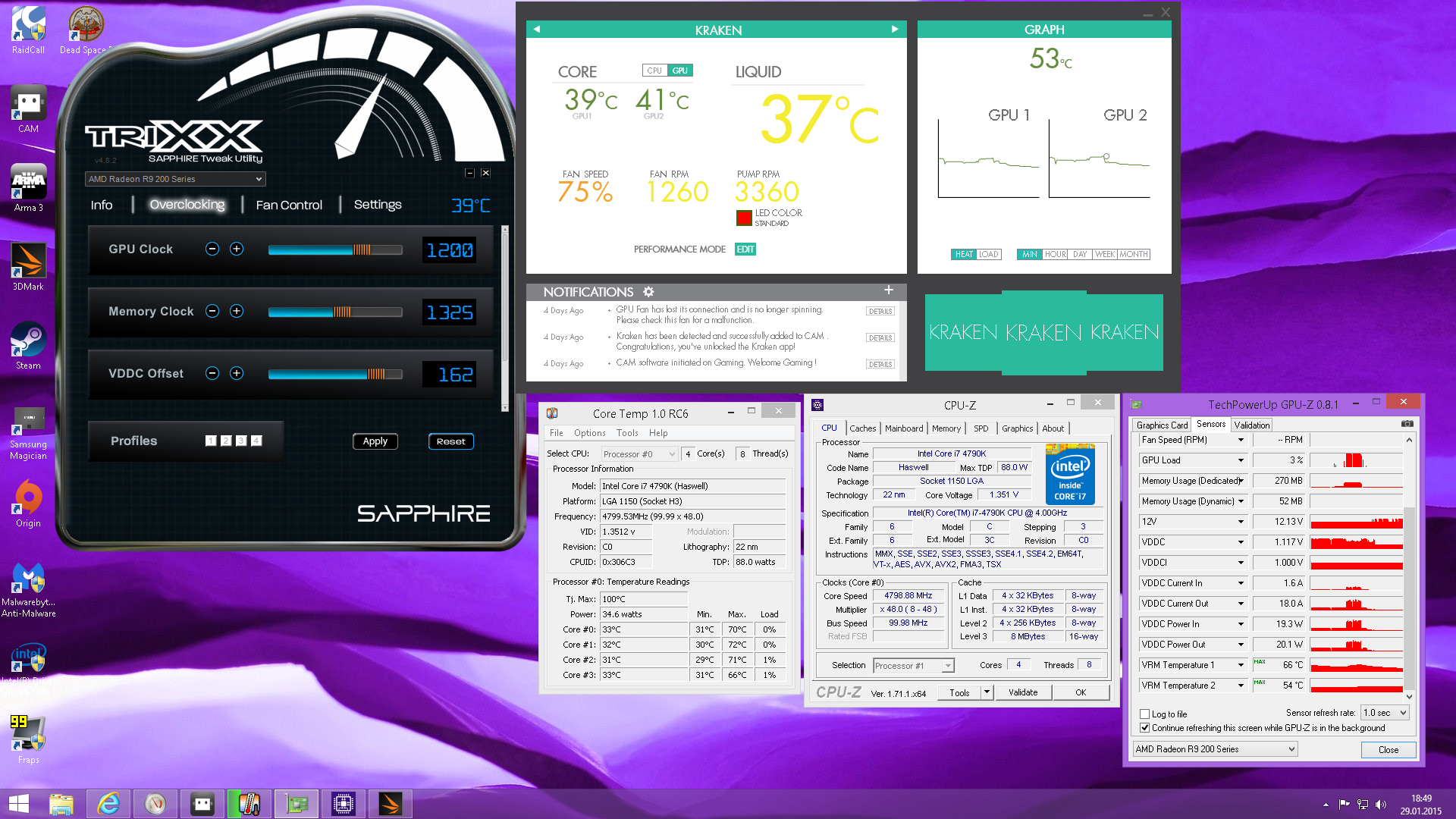Open GPU Load sensor dropdown
Screen dimensions: 1456x819
[x=1241, y=460]
